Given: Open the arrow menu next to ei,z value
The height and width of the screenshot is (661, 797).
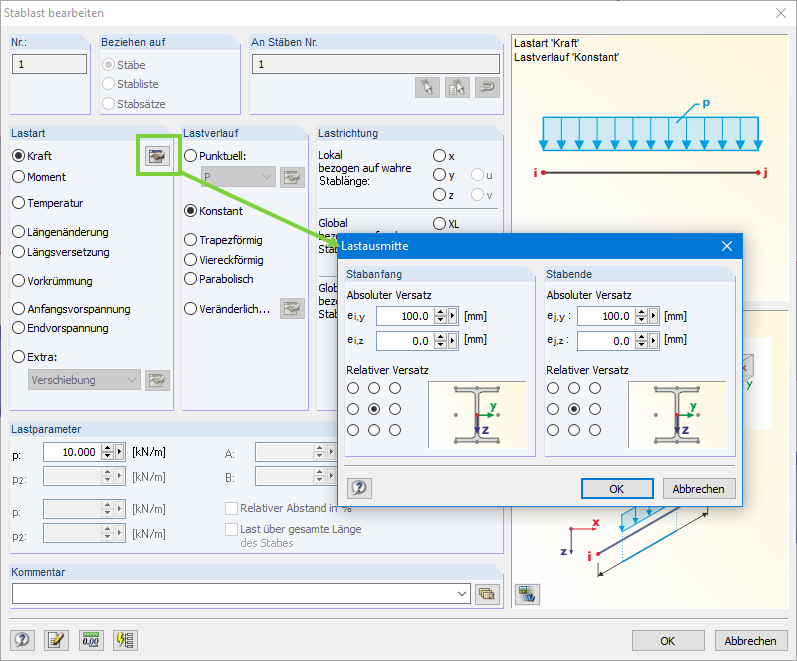Looking at the screenshot, I should [x=452, y=341].
